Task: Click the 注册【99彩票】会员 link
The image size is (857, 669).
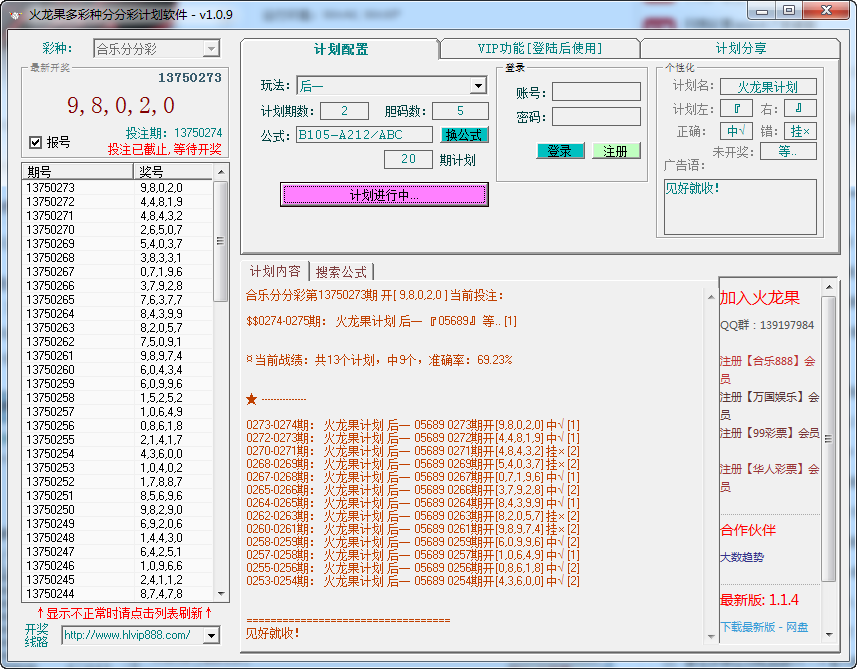Action: point(769,433)
